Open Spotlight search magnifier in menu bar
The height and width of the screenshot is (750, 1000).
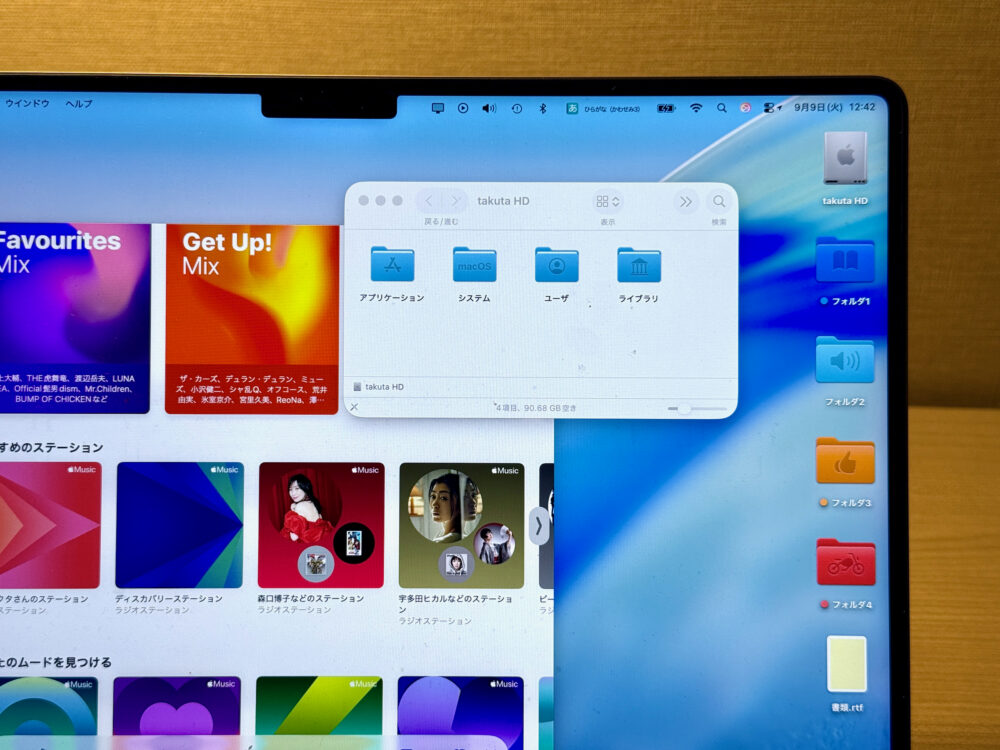point(721,108)
